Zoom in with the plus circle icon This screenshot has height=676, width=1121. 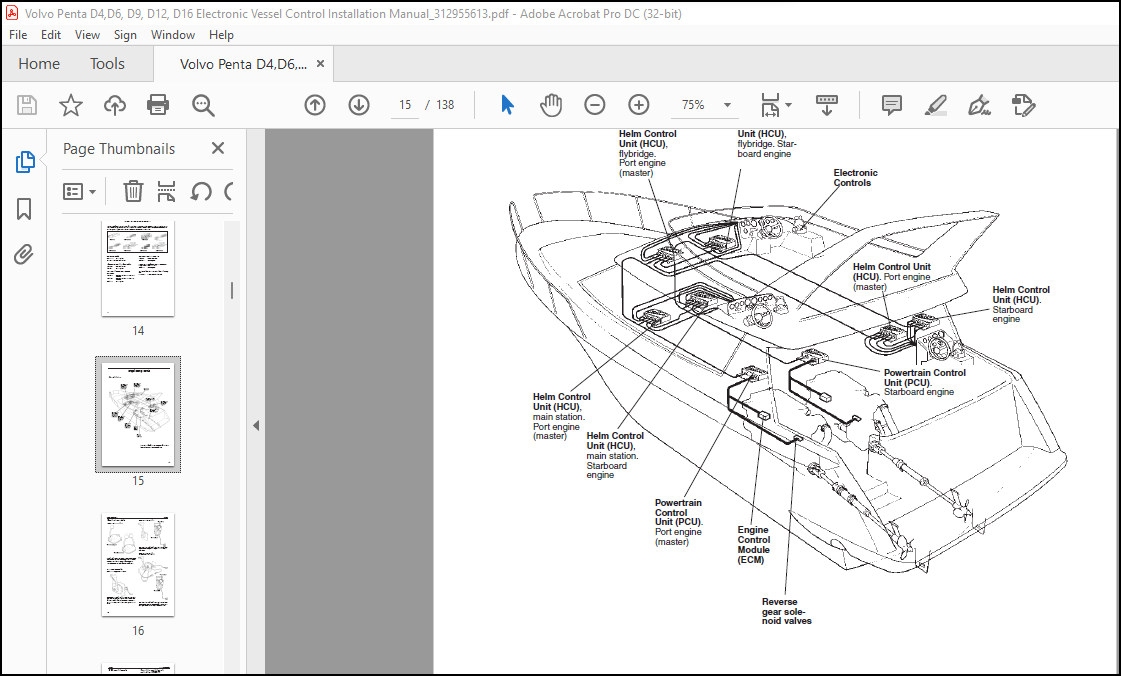tap(638, 105)
